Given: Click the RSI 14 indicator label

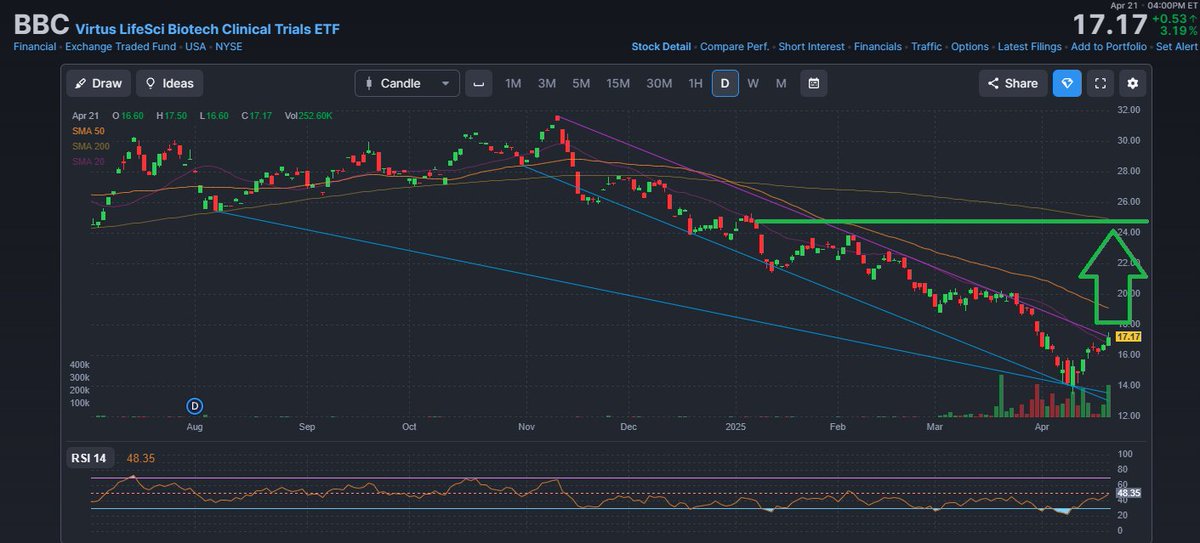Looking at the screenshot, I should click(x=89, y=458).
